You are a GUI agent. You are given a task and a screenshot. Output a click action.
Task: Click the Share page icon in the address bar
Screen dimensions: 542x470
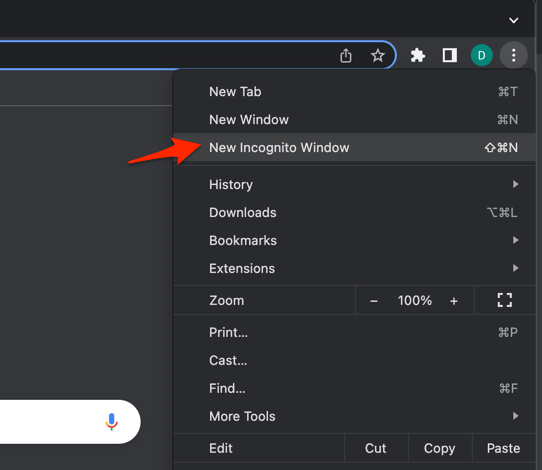pyautogui.click(x=346, y=55)
